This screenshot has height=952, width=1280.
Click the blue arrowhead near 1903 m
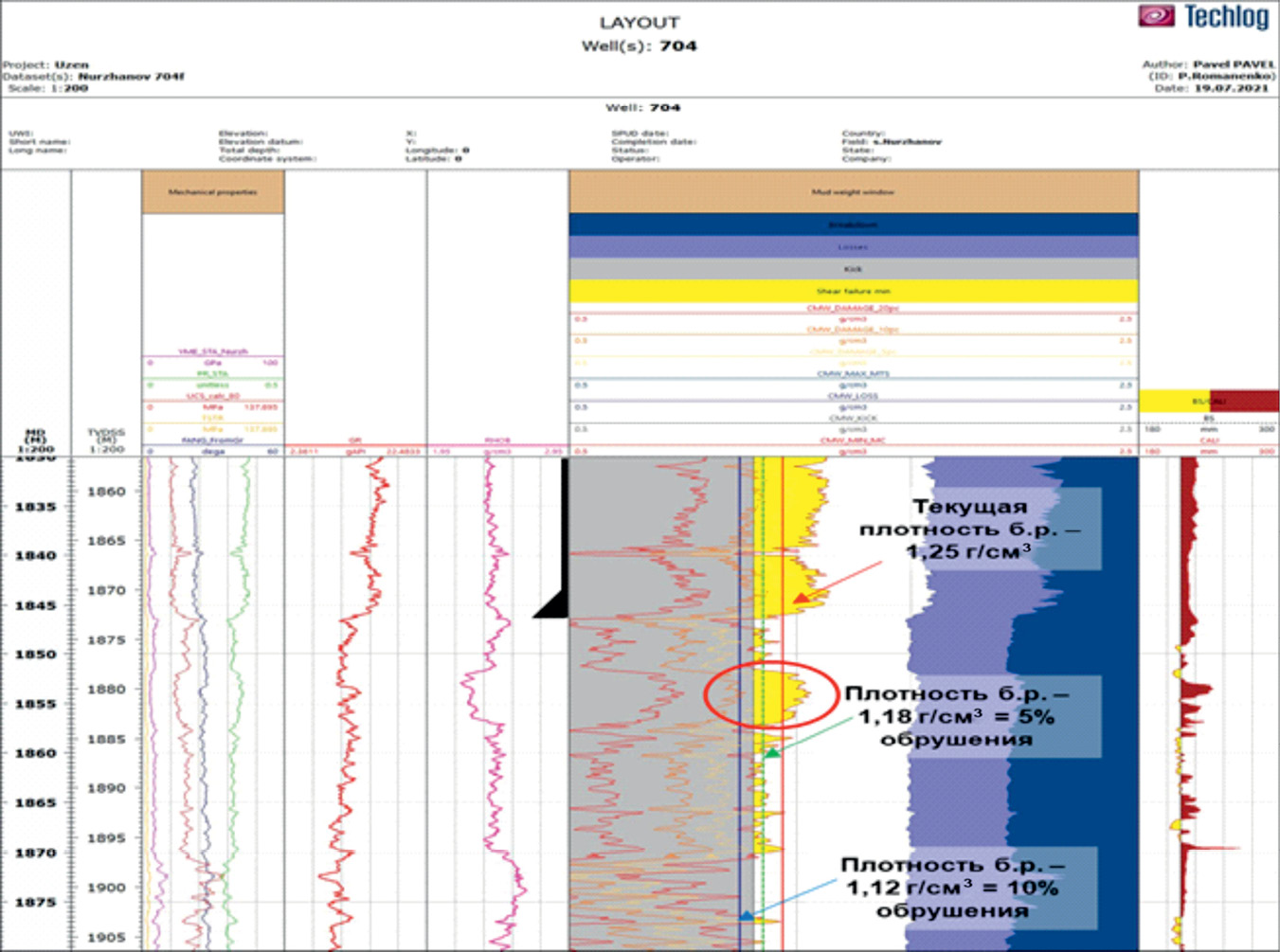click(747, 916)
